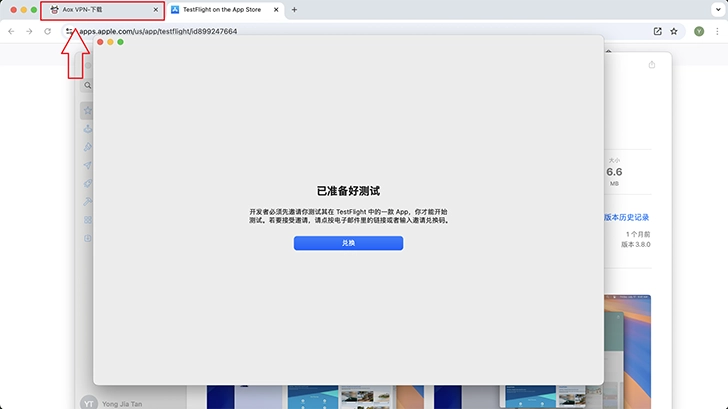Open the Chrome three-dot menu
Screen dimensions: 728x409
[x=717, y=31]
